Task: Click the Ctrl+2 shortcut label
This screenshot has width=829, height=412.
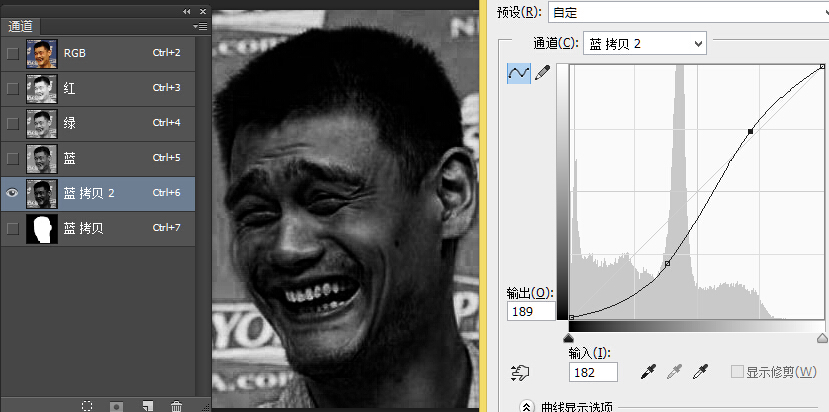Action: [x=167, y=53]
